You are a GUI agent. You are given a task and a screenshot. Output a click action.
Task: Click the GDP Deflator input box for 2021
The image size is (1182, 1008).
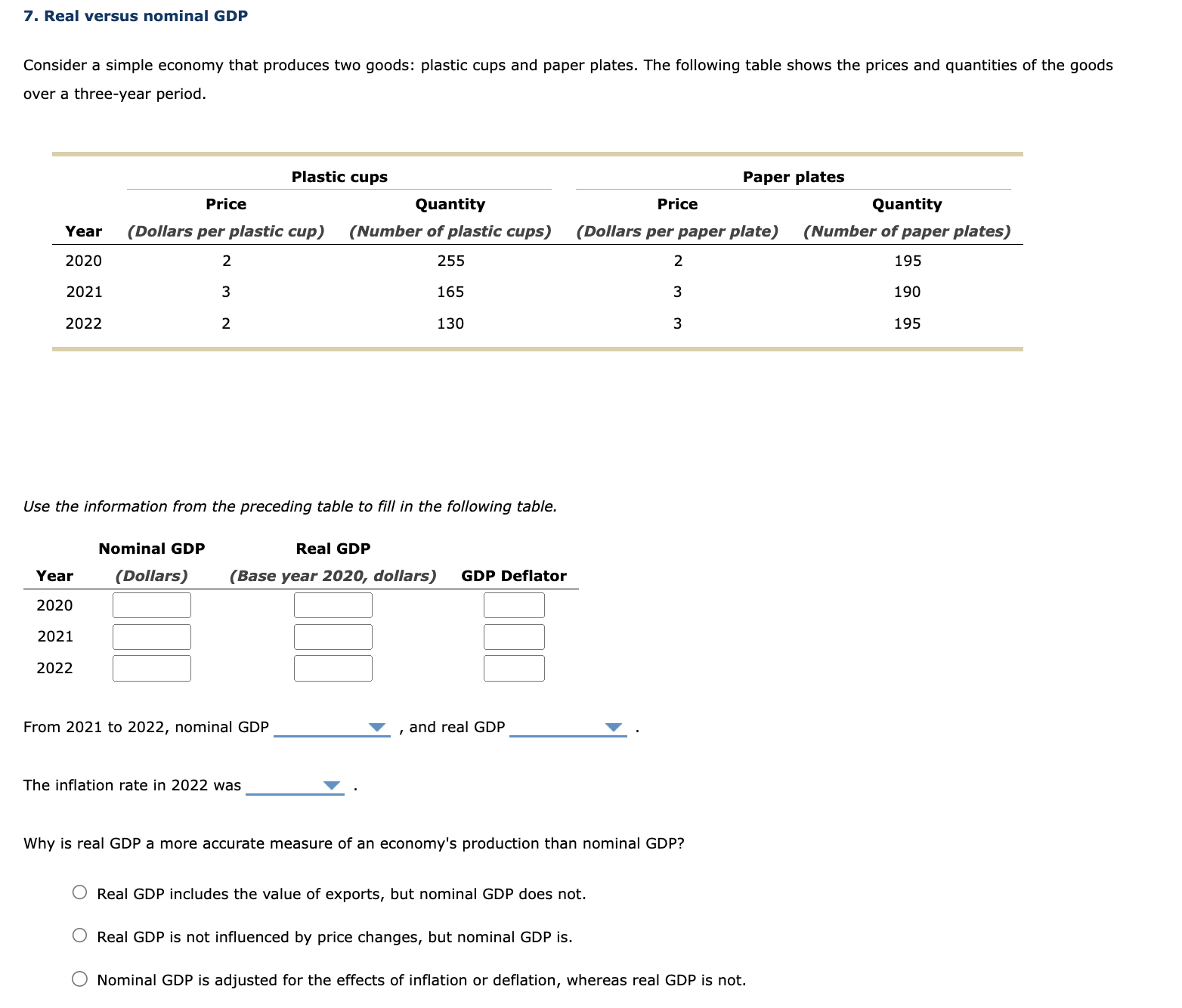click(514, 636)
